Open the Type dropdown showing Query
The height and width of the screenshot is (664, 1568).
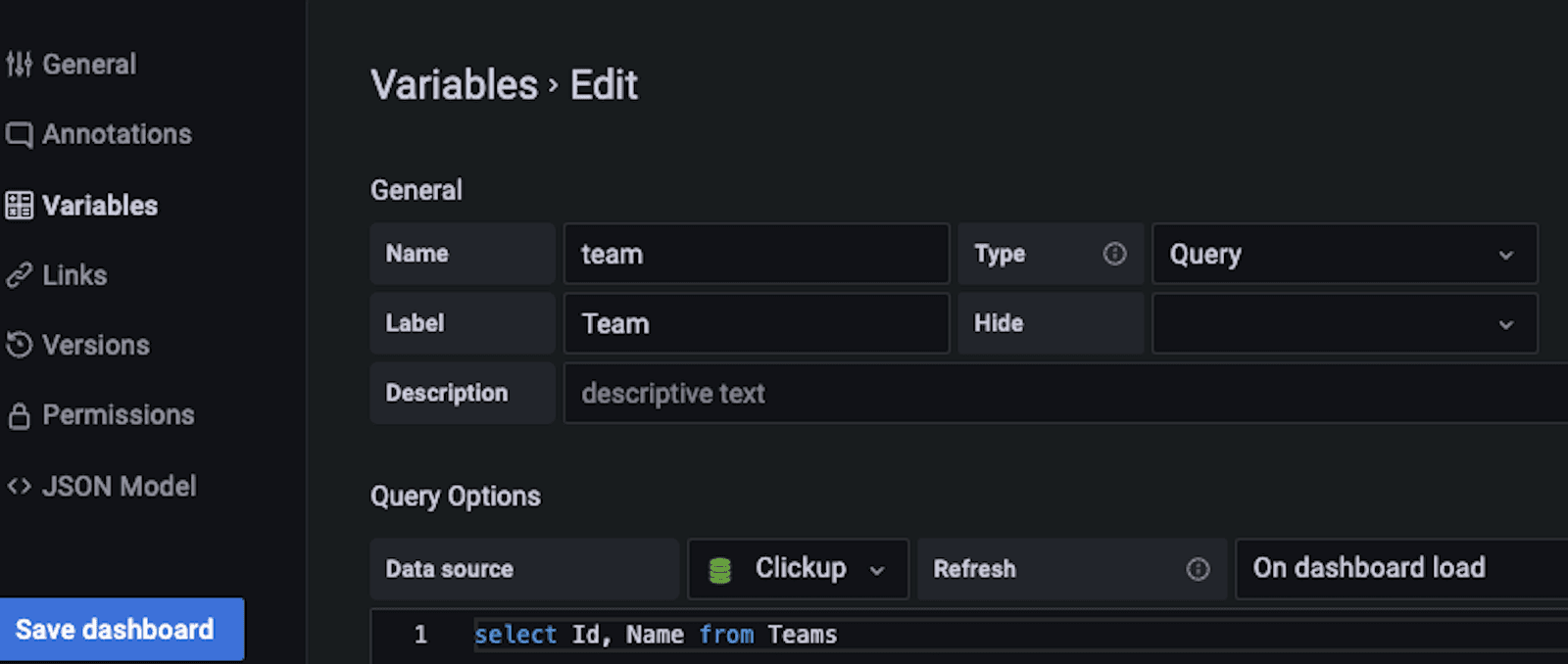click(x=1344, y=255)
